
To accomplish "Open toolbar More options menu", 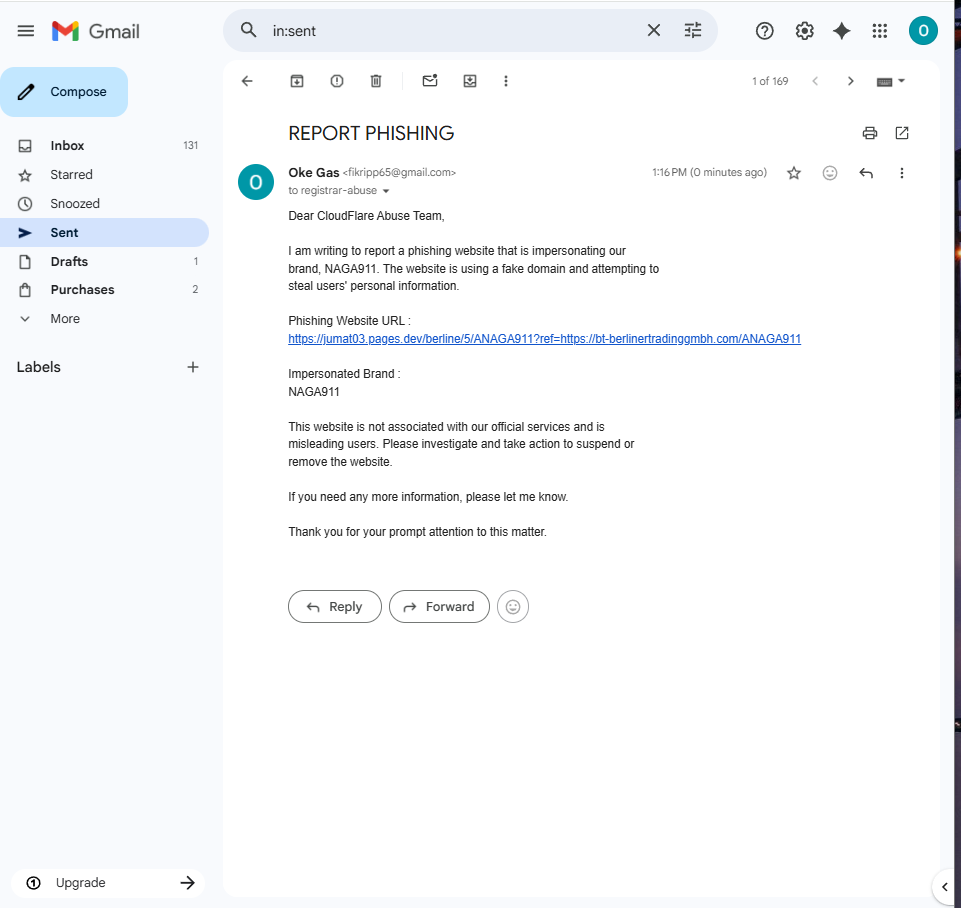I will (x=506, y=81).
